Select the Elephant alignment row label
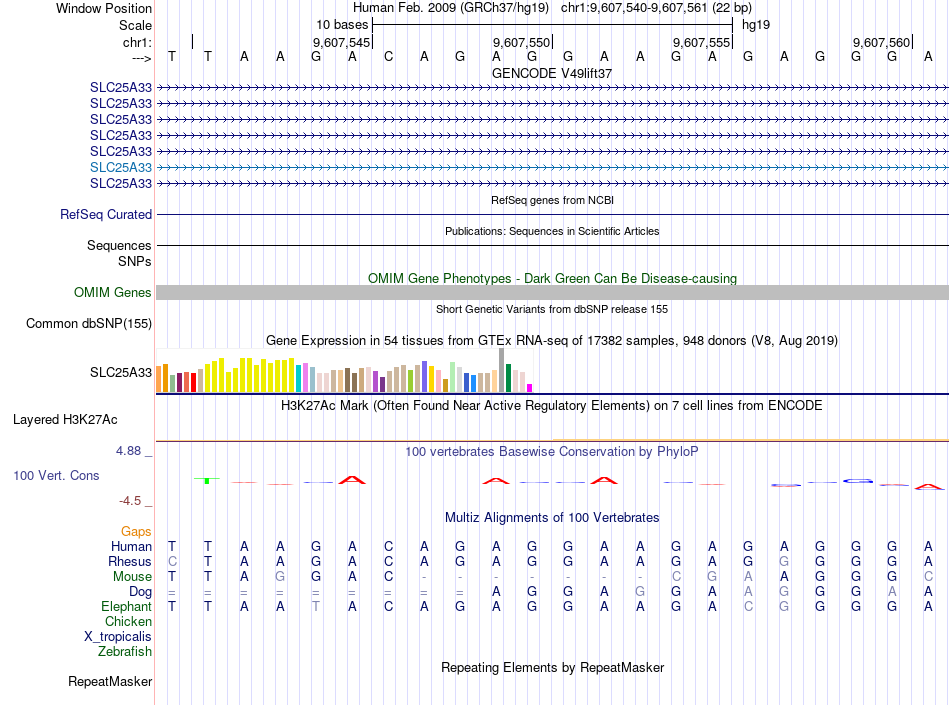 tap(126, 606)
